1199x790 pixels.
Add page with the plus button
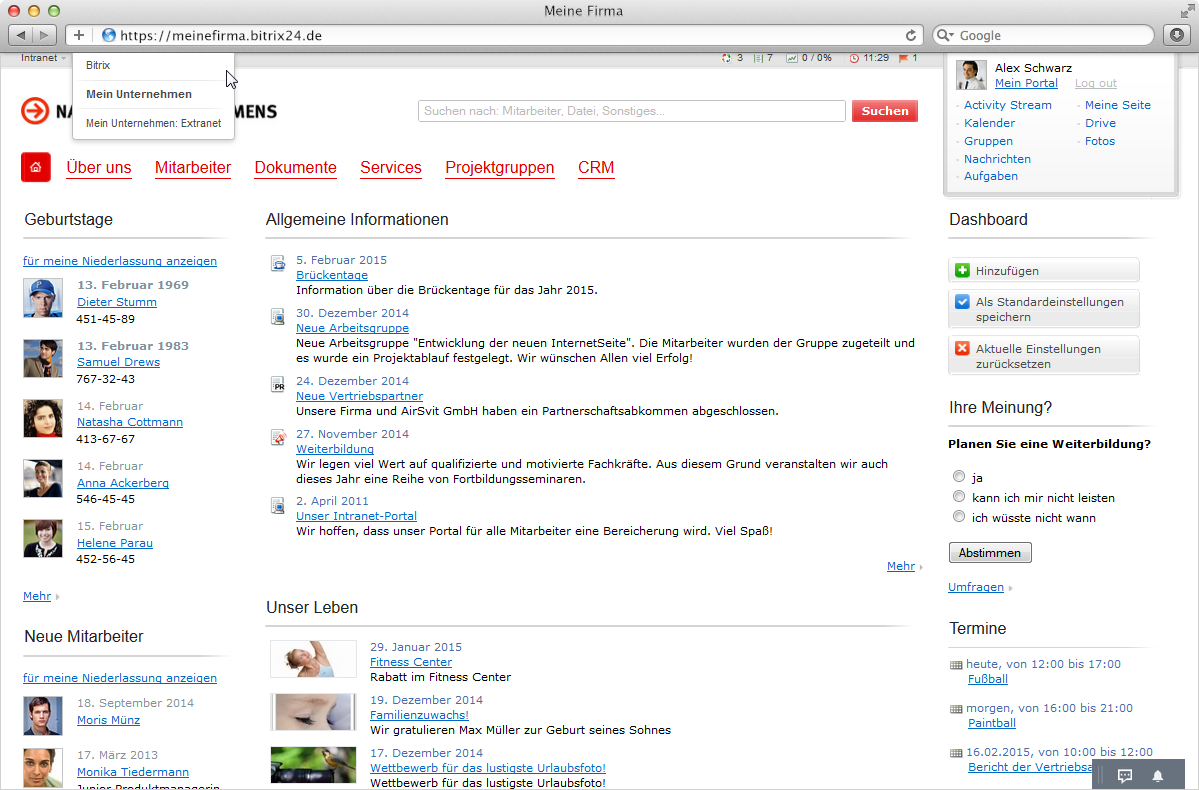79,35
